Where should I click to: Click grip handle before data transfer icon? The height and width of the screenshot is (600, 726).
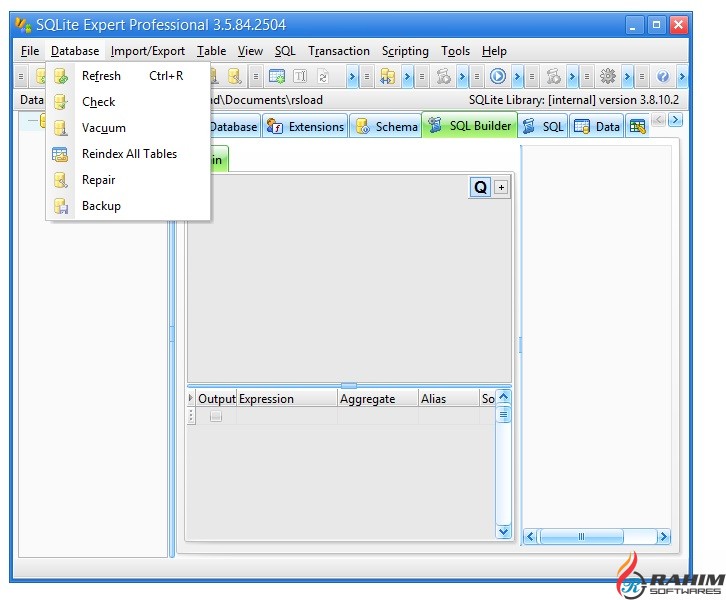(367, 77)
